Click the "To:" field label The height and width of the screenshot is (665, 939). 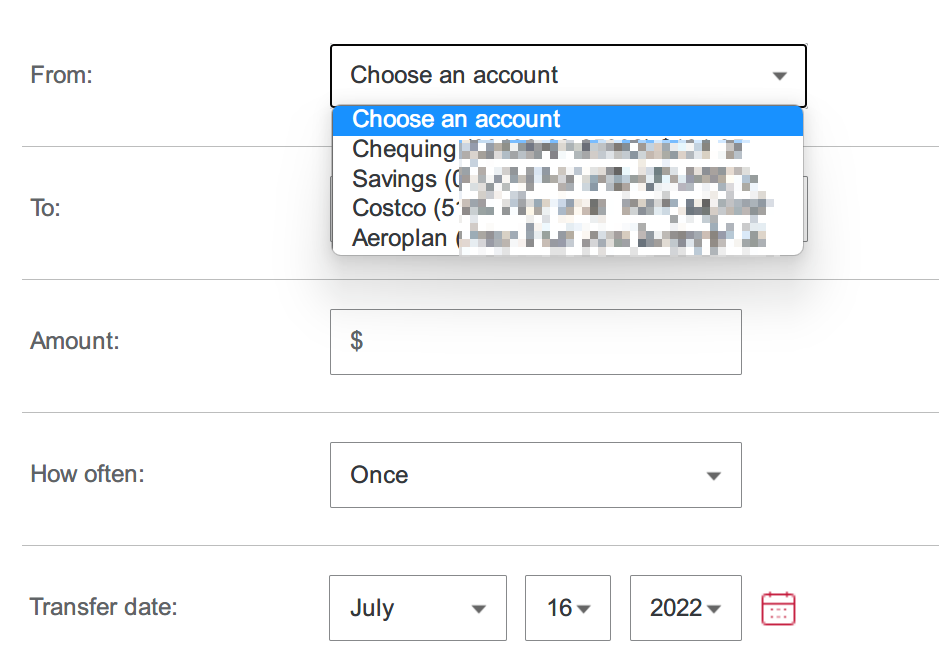click(46, 208)
